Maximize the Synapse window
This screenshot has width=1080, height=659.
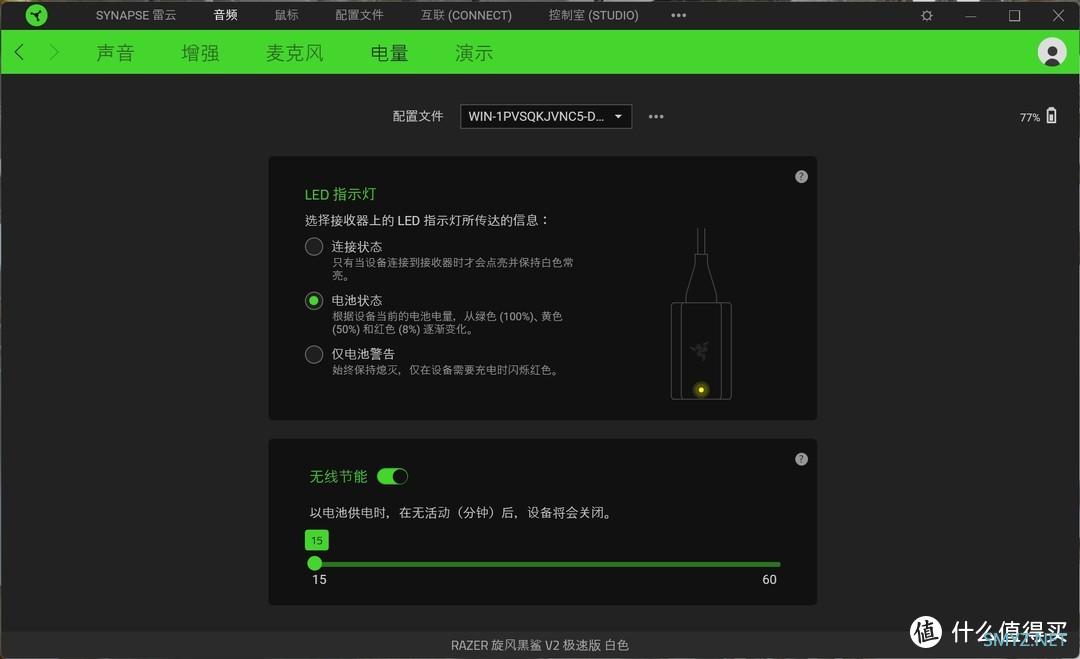(x=1015, y=15)
